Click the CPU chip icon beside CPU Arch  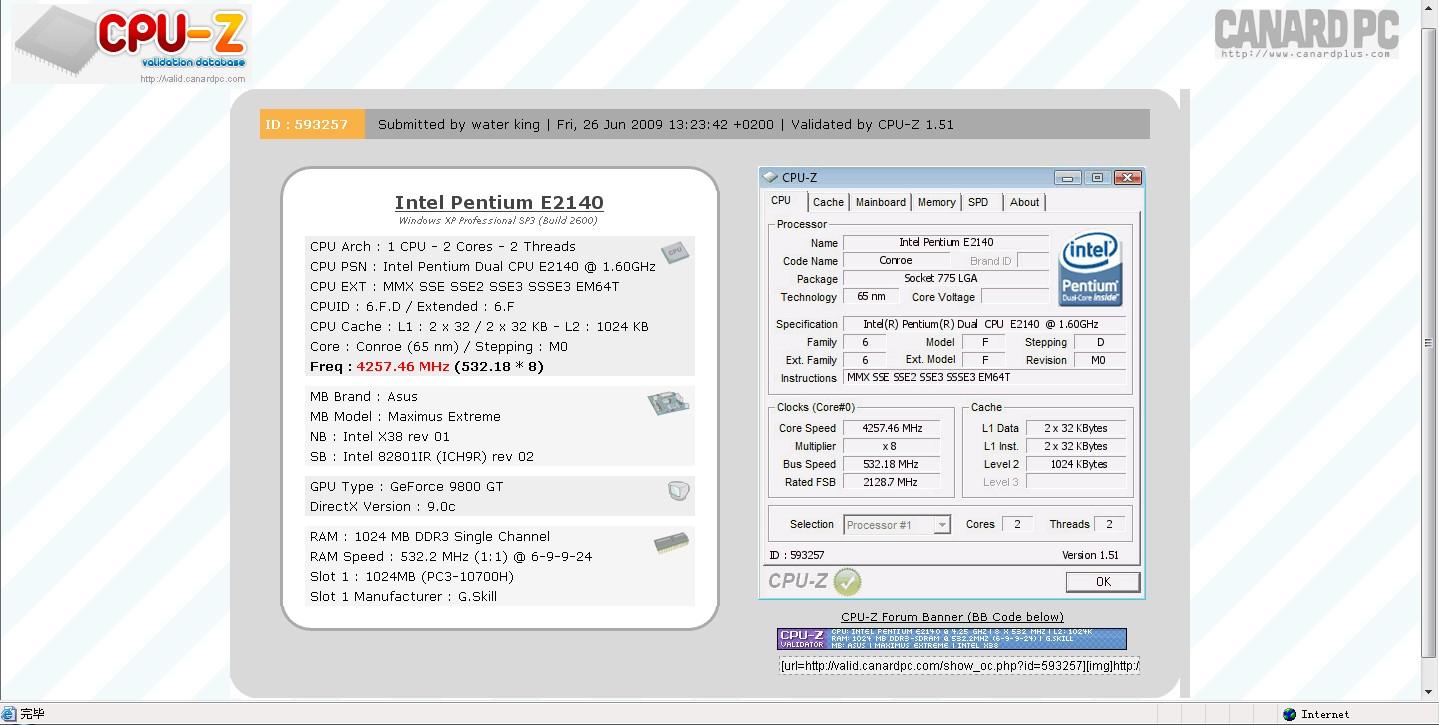675,252
